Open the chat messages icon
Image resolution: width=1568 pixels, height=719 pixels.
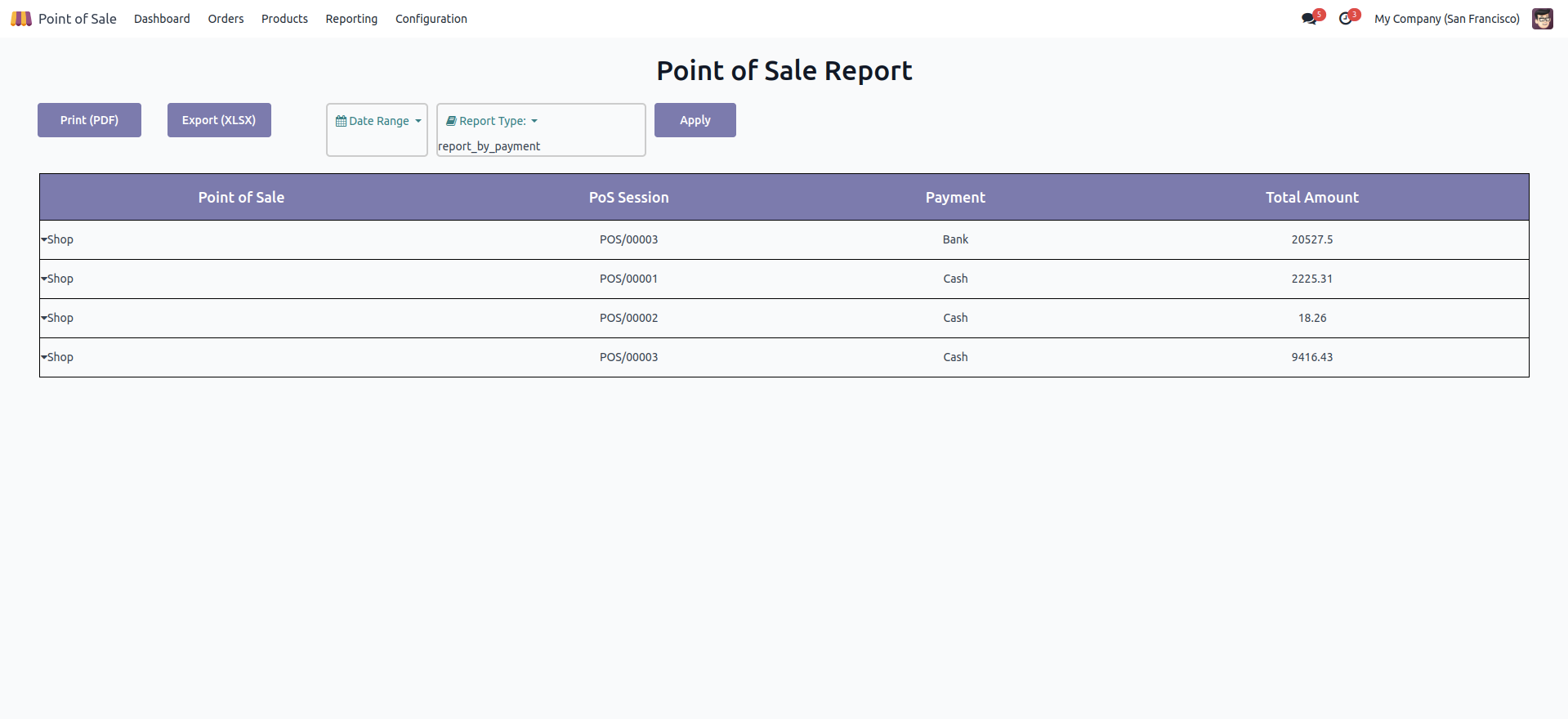[1309, 19]
